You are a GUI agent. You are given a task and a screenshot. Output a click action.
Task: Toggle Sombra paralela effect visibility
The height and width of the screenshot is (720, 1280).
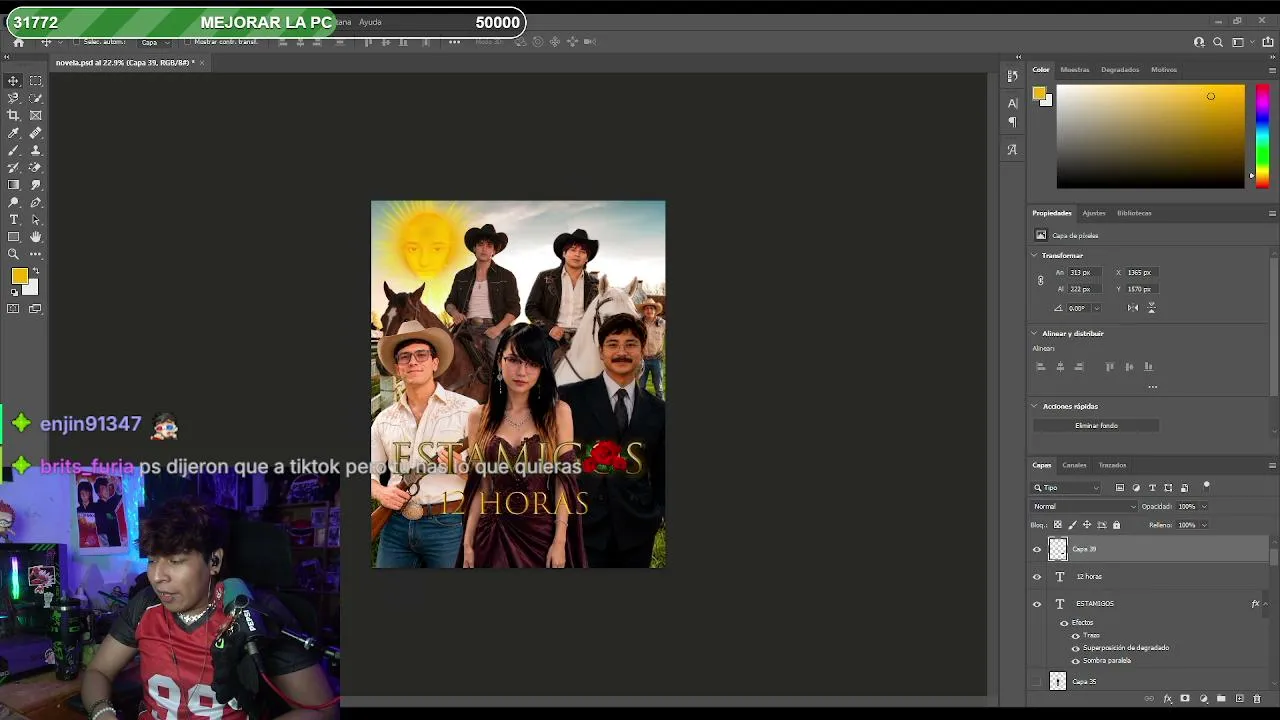point(1076,661)
